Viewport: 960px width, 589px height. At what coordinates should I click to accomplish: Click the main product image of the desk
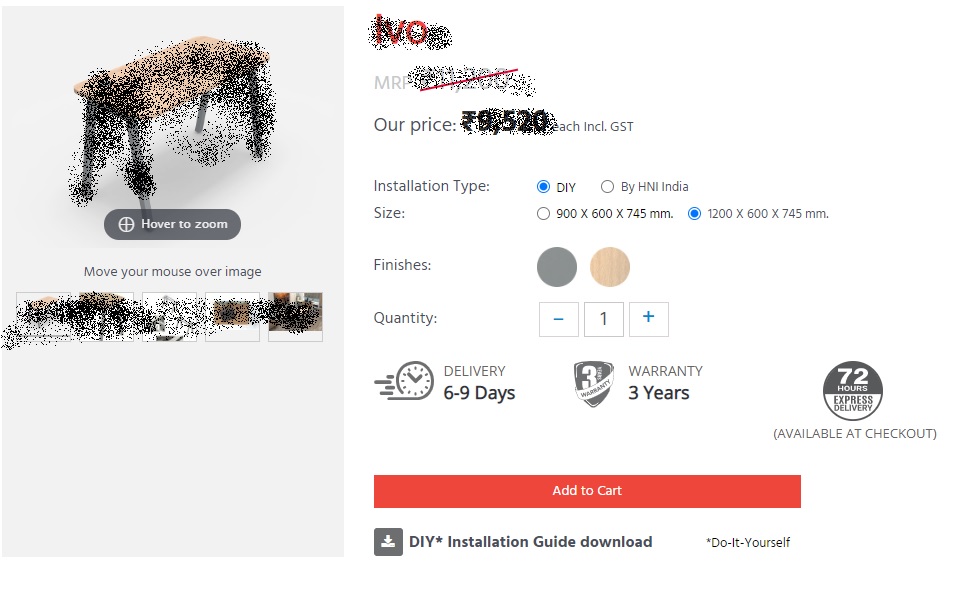[172, 120]
